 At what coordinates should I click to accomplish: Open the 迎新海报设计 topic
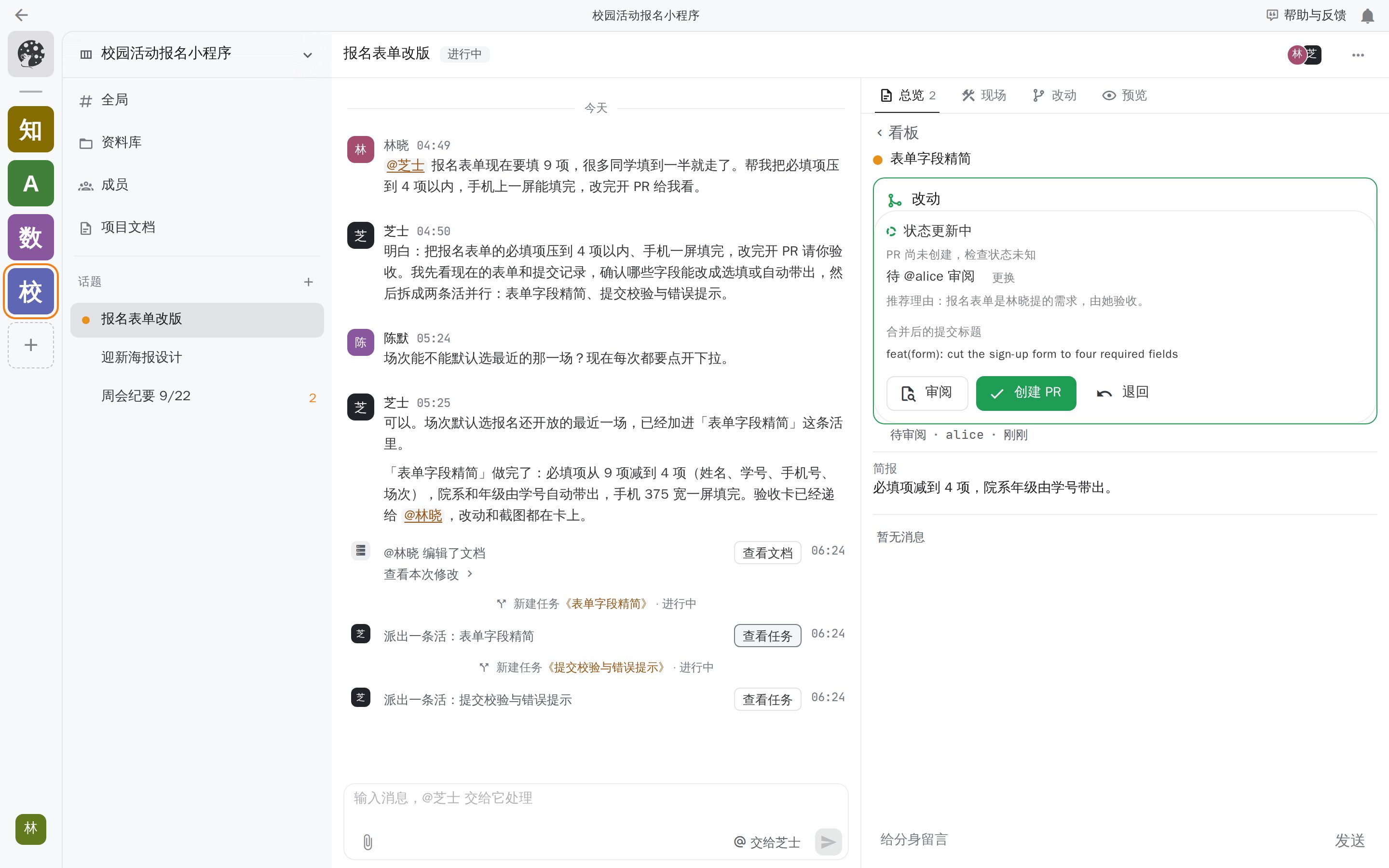coord(197,358)
